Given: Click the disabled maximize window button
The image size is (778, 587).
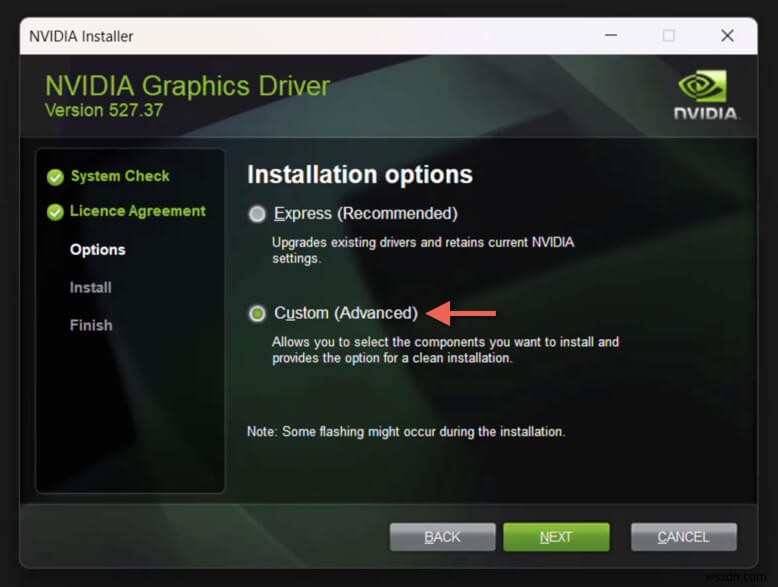Looking at the screenshot, I should pyautogui.click(x=668, y=35).
